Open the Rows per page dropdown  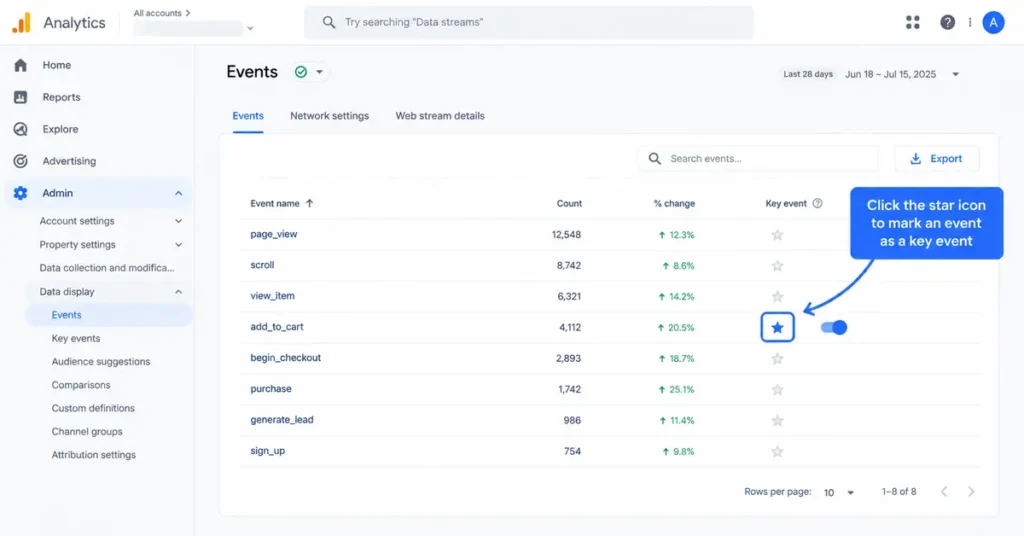(839, 492)
